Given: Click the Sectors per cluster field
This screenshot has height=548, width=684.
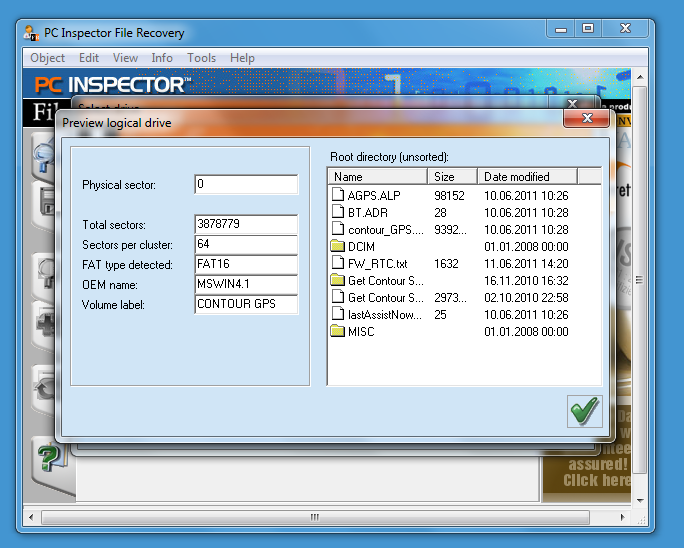Looking at the screenshot, I should (x=246, y=244).
